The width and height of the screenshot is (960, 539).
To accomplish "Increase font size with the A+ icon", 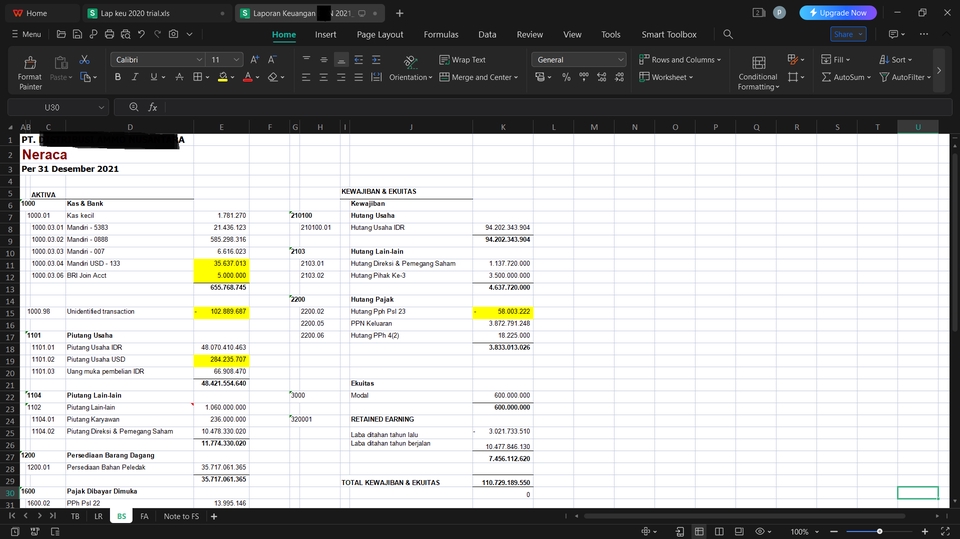I will click(255, 60).
